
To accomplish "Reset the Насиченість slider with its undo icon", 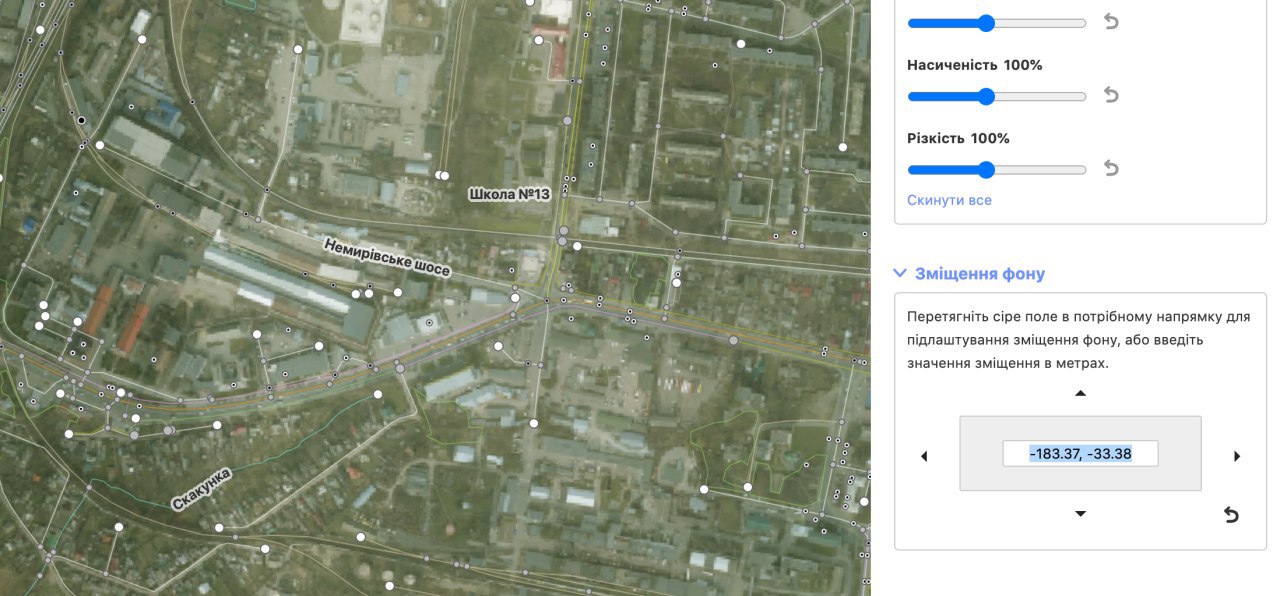I will point(1111,95).
